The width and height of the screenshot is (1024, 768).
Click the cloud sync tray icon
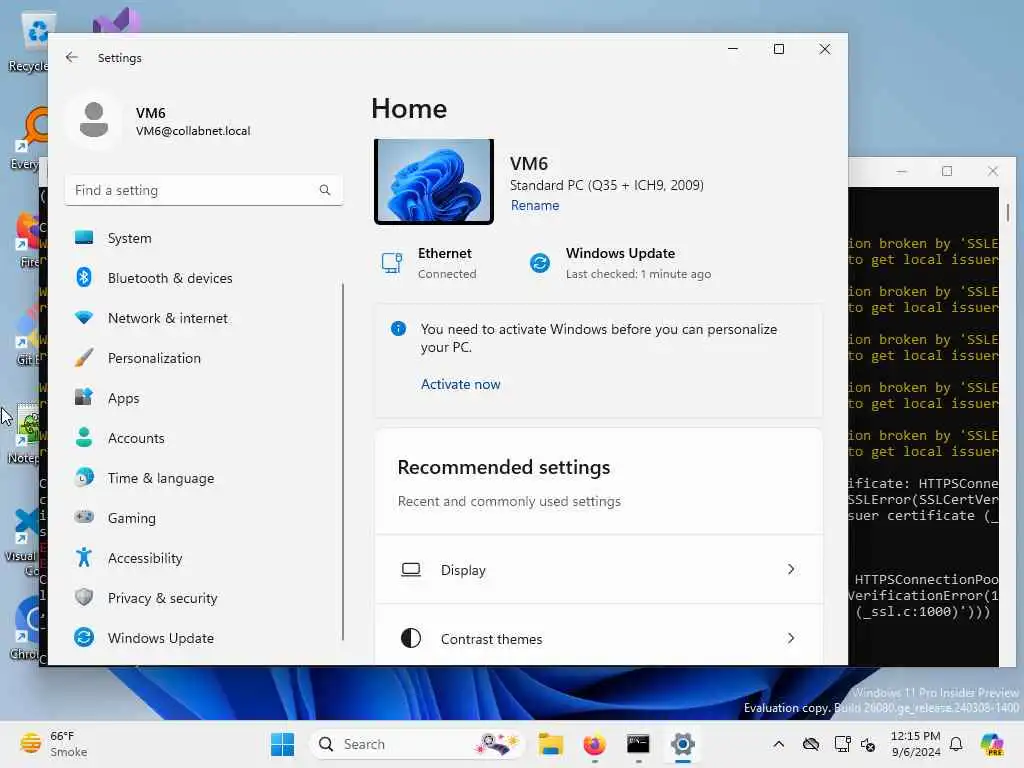click(x=810, y=744)
